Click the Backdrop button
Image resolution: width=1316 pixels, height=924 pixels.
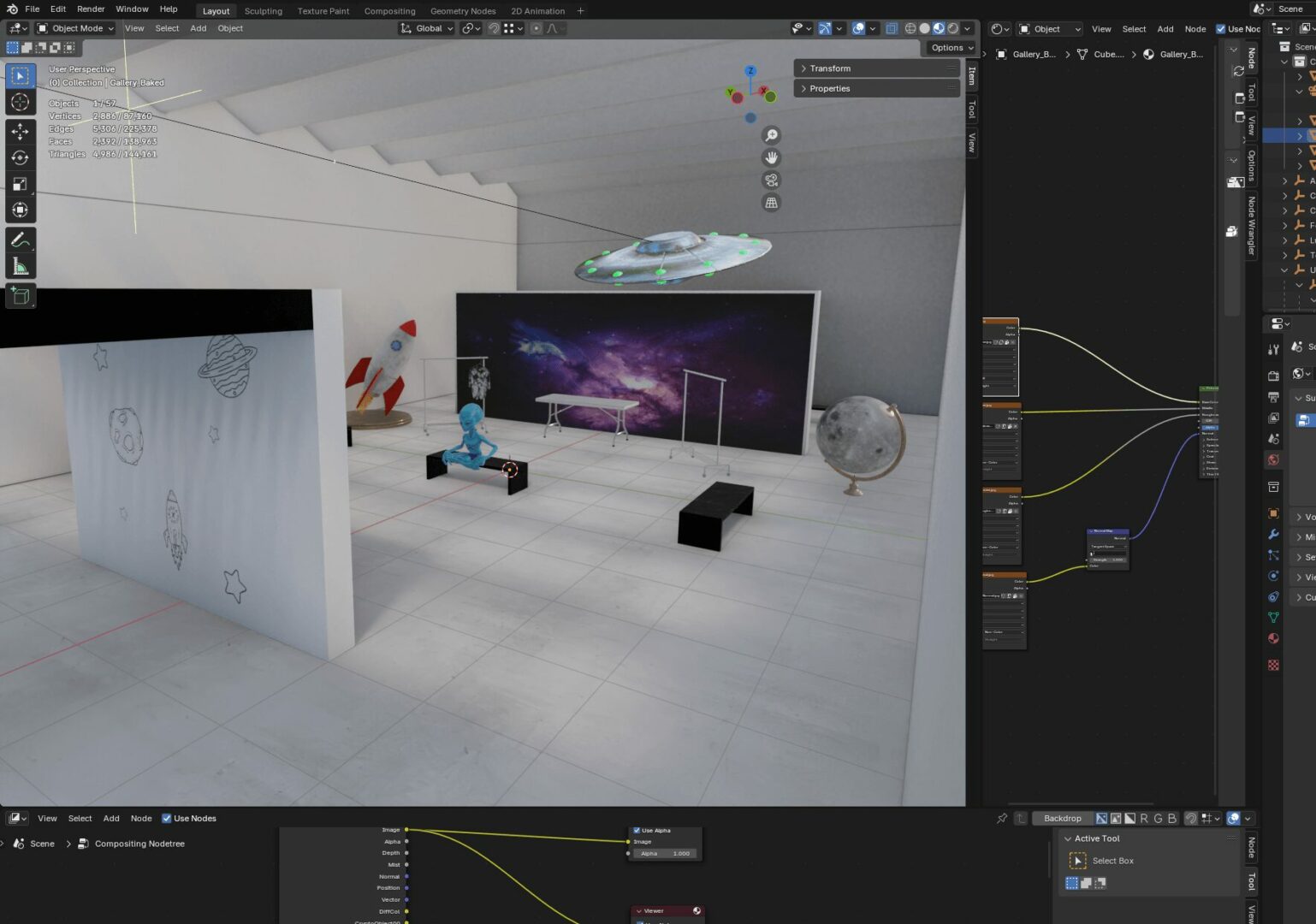click(x=1062, y=819)
